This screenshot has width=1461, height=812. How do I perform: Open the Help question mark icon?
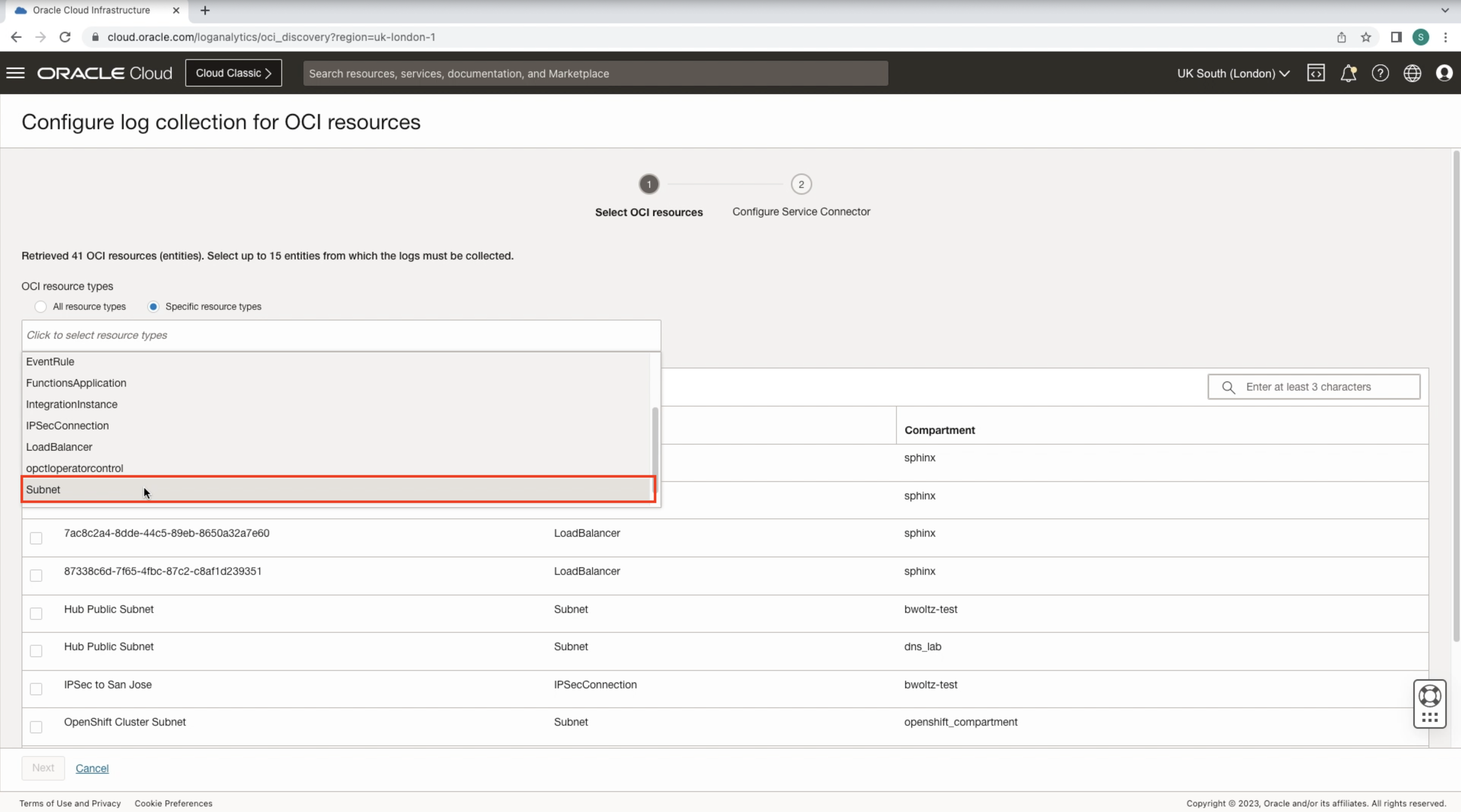[x=1380, y=73]
